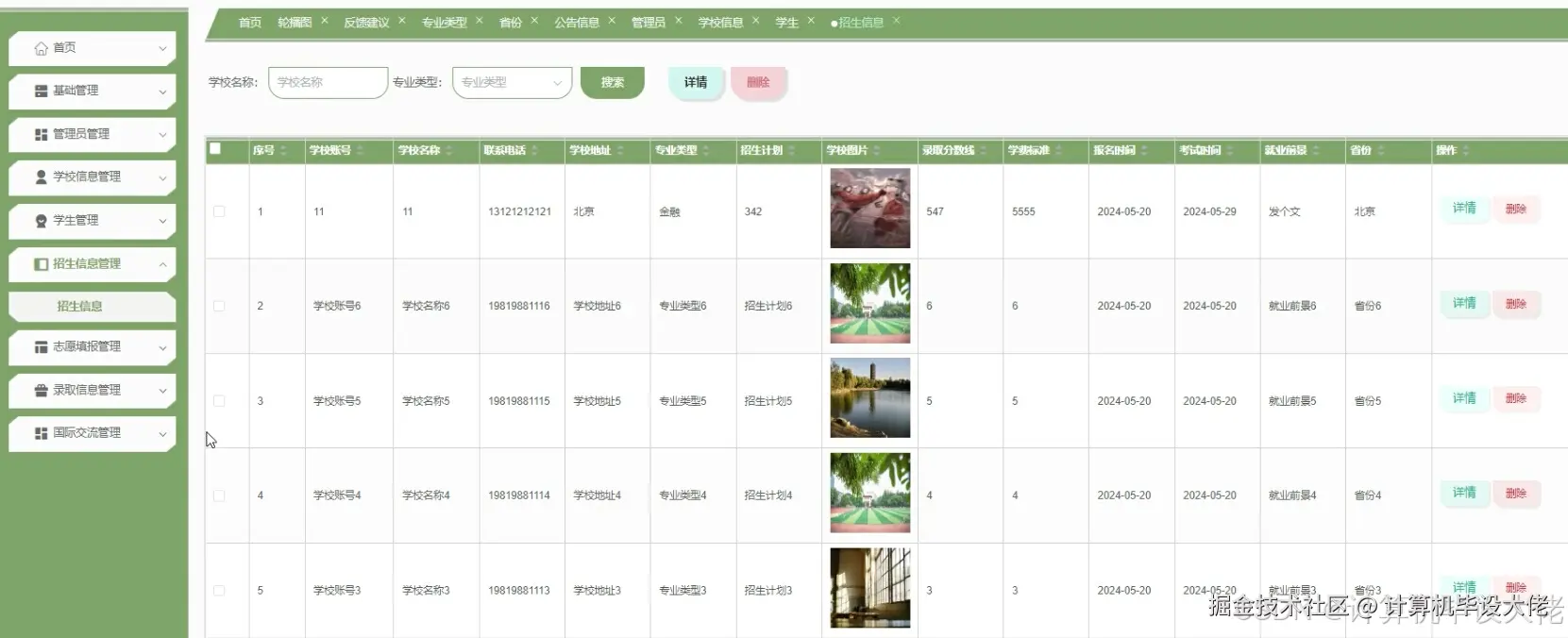Click 删除 for the first row (北京)
Screen dimensions: 1568x638
click(x=1516, y=209)
